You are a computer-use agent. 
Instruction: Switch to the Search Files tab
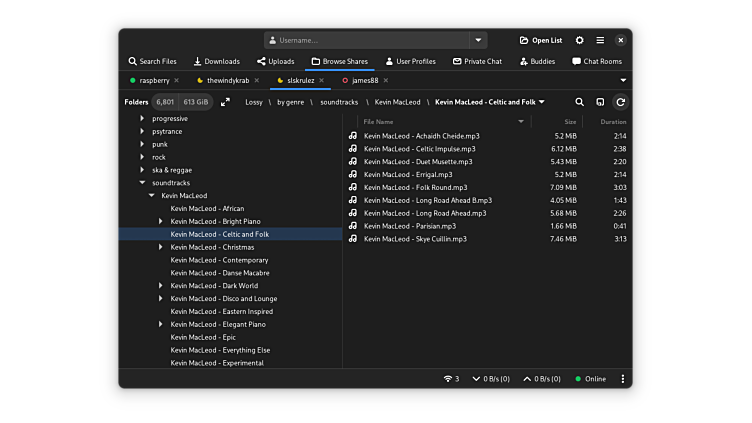[152, 61]
